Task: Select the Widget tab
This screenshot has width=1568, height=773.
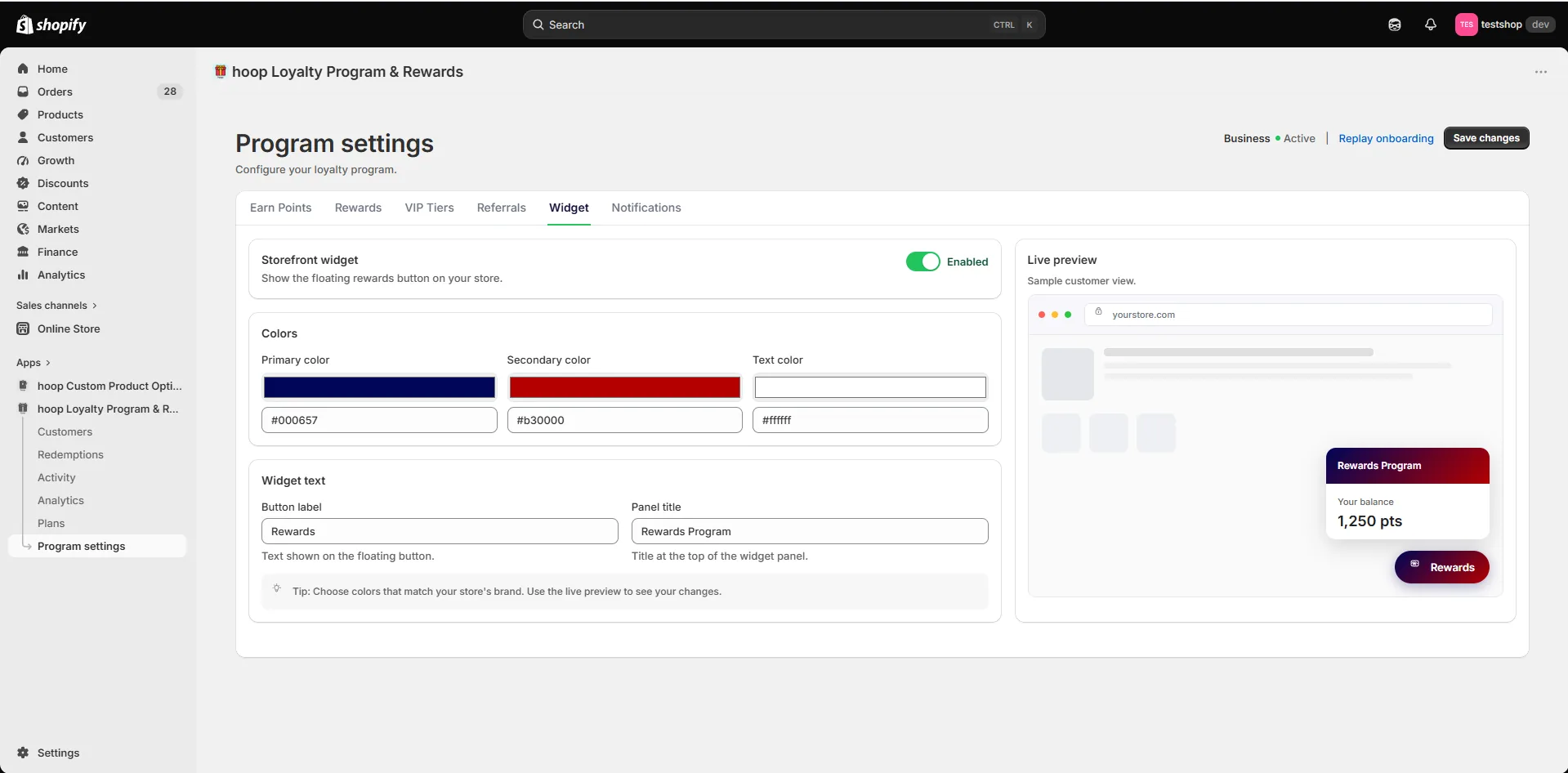Action: pos(569,208)
